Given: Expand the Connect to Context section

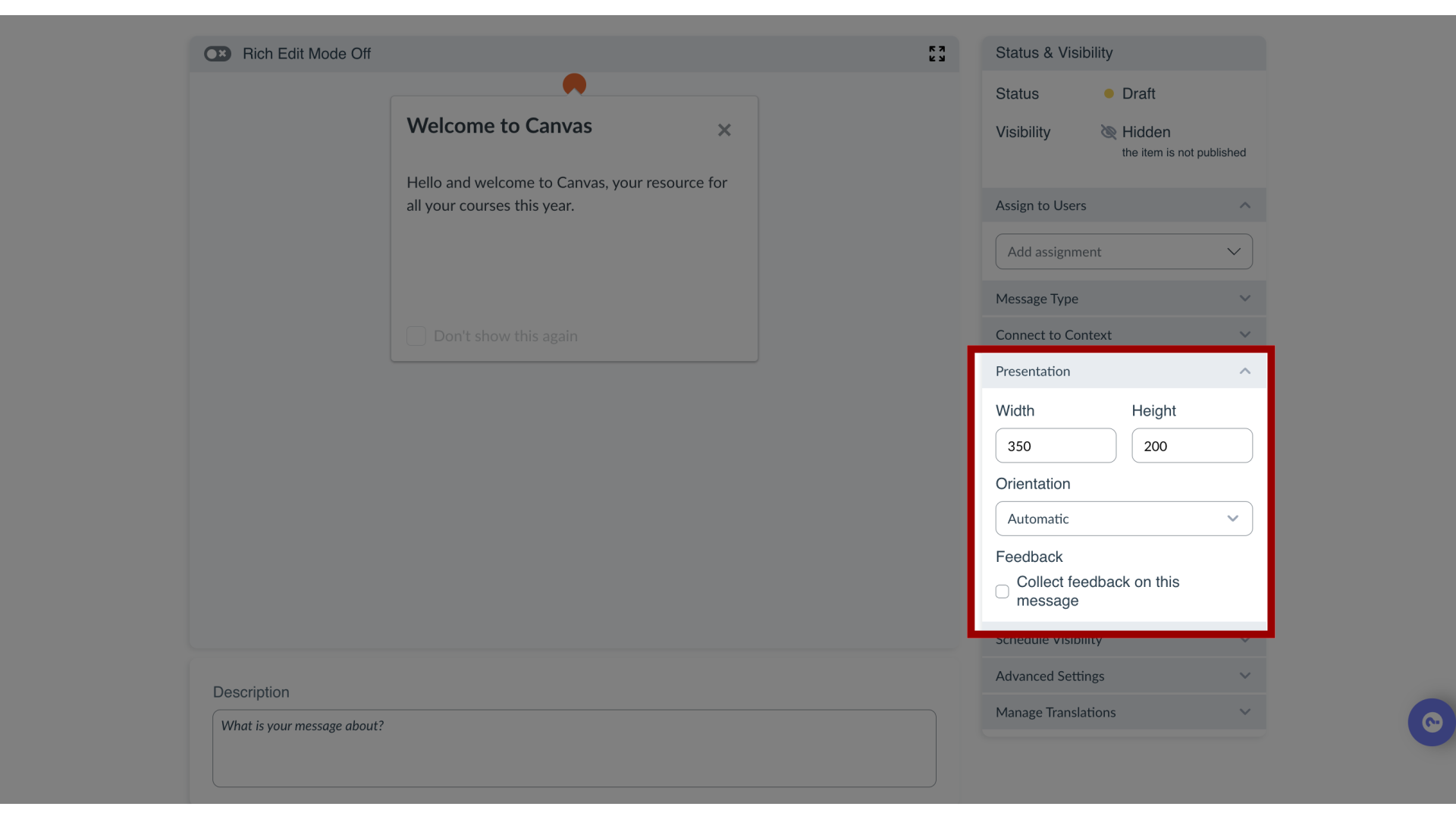Looking at the screenshot, I should pos(1124,334).
